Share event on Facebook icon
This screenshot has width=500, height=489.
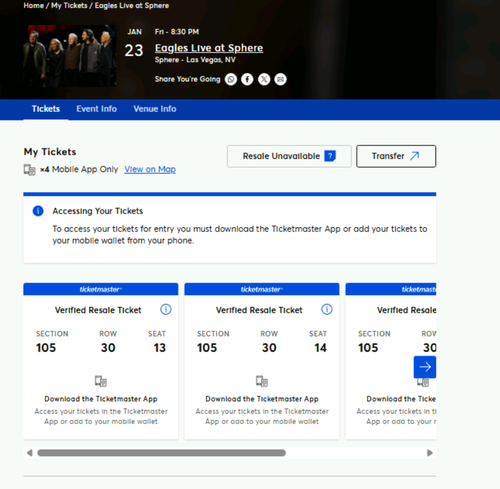coord(247,79)
